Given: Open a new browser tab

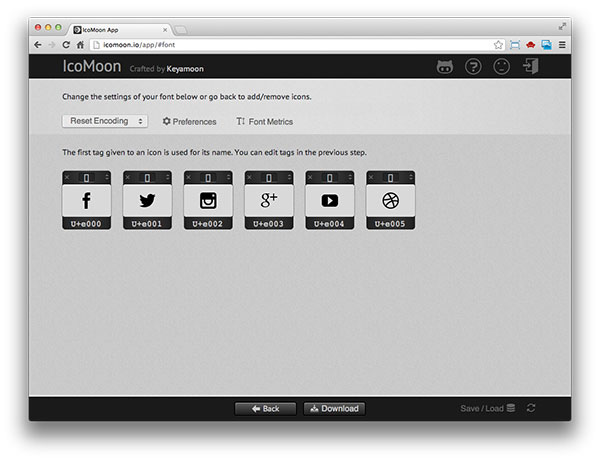Looking at the screenshot, I should pos(181,30).
